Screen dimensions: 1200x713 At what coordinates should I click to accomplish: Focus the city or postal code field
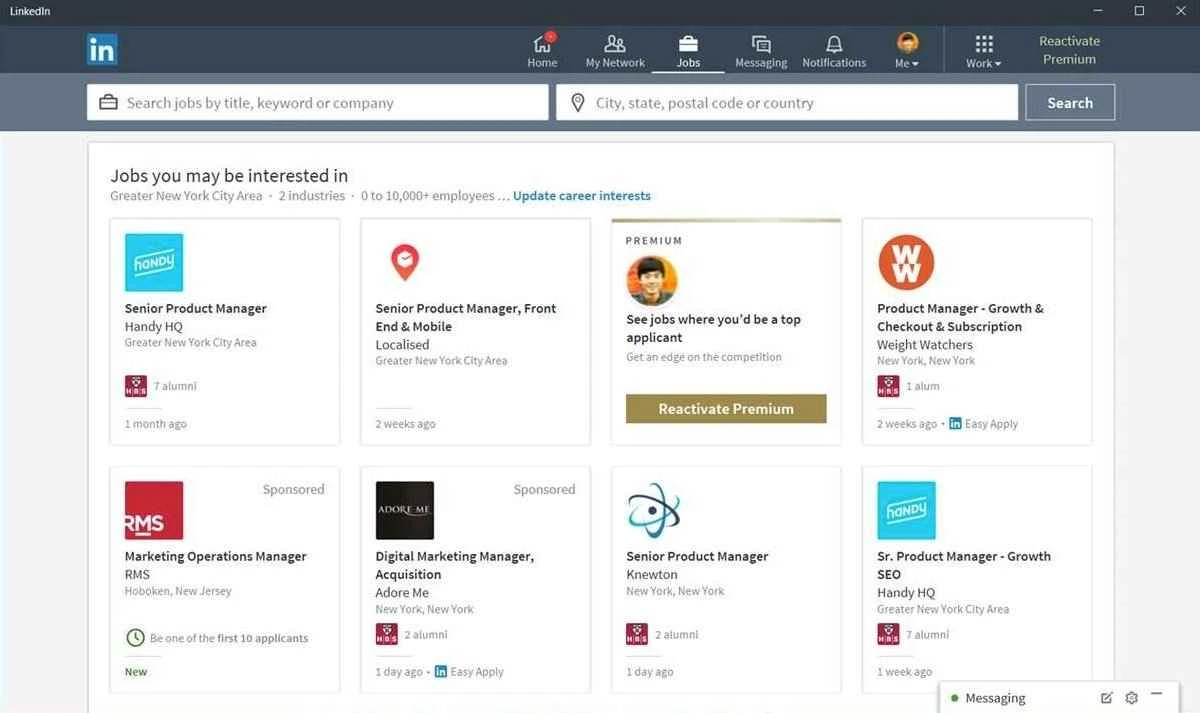[x=787, y=103]
